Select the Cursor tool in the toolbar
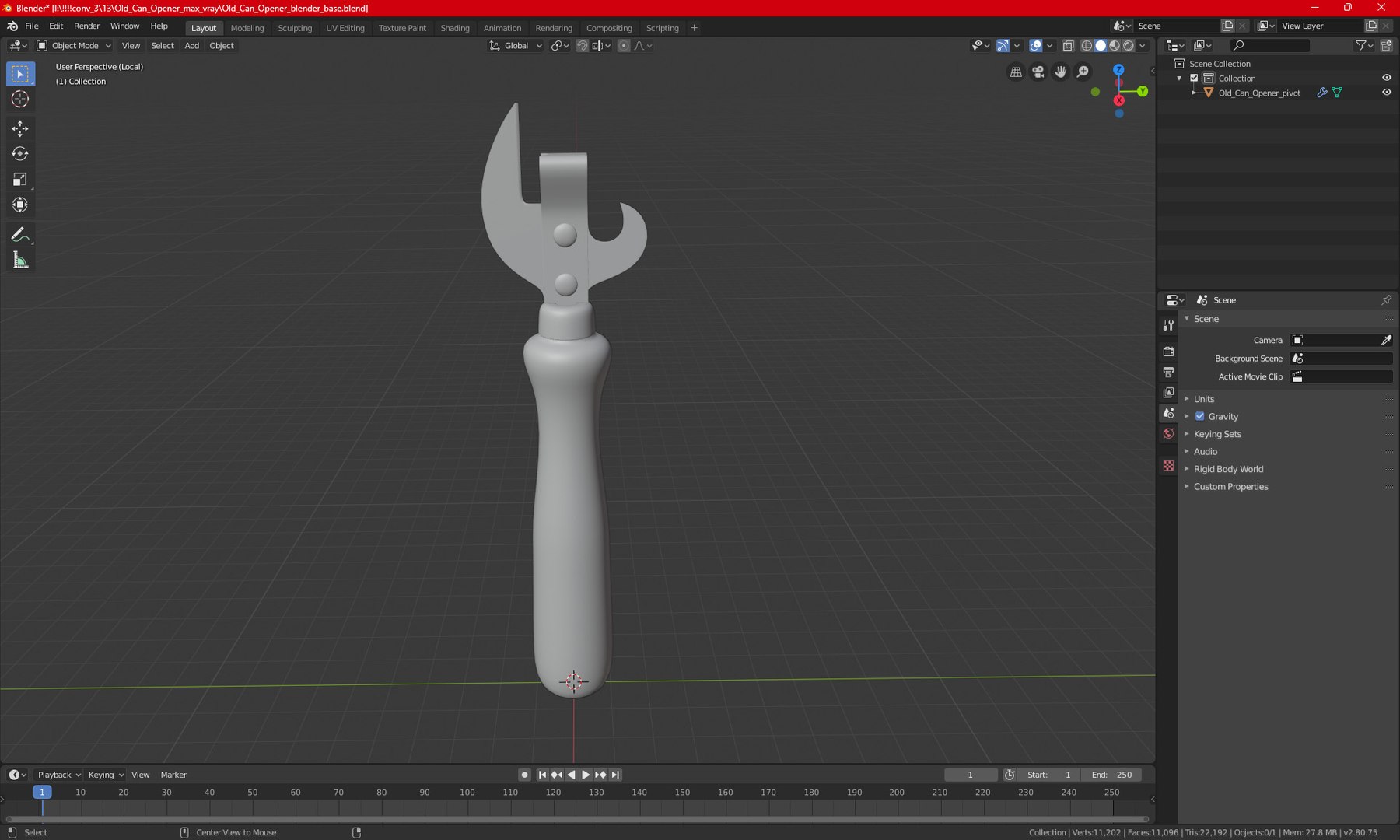Image resolution: width=1400 pixels, height=840 pixels. (20, 100)
